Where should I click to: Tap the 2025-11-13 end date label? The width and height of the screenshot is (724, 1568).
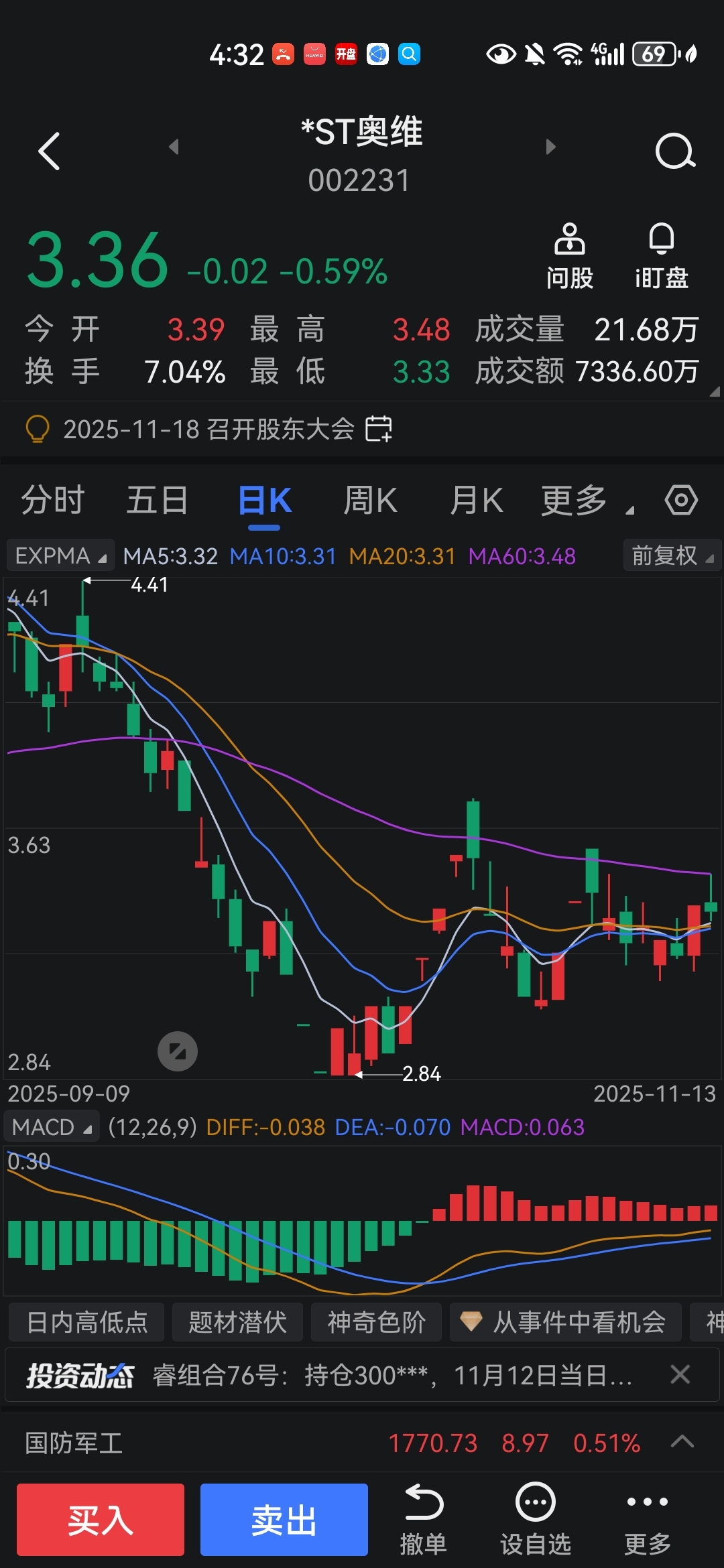655,1094
